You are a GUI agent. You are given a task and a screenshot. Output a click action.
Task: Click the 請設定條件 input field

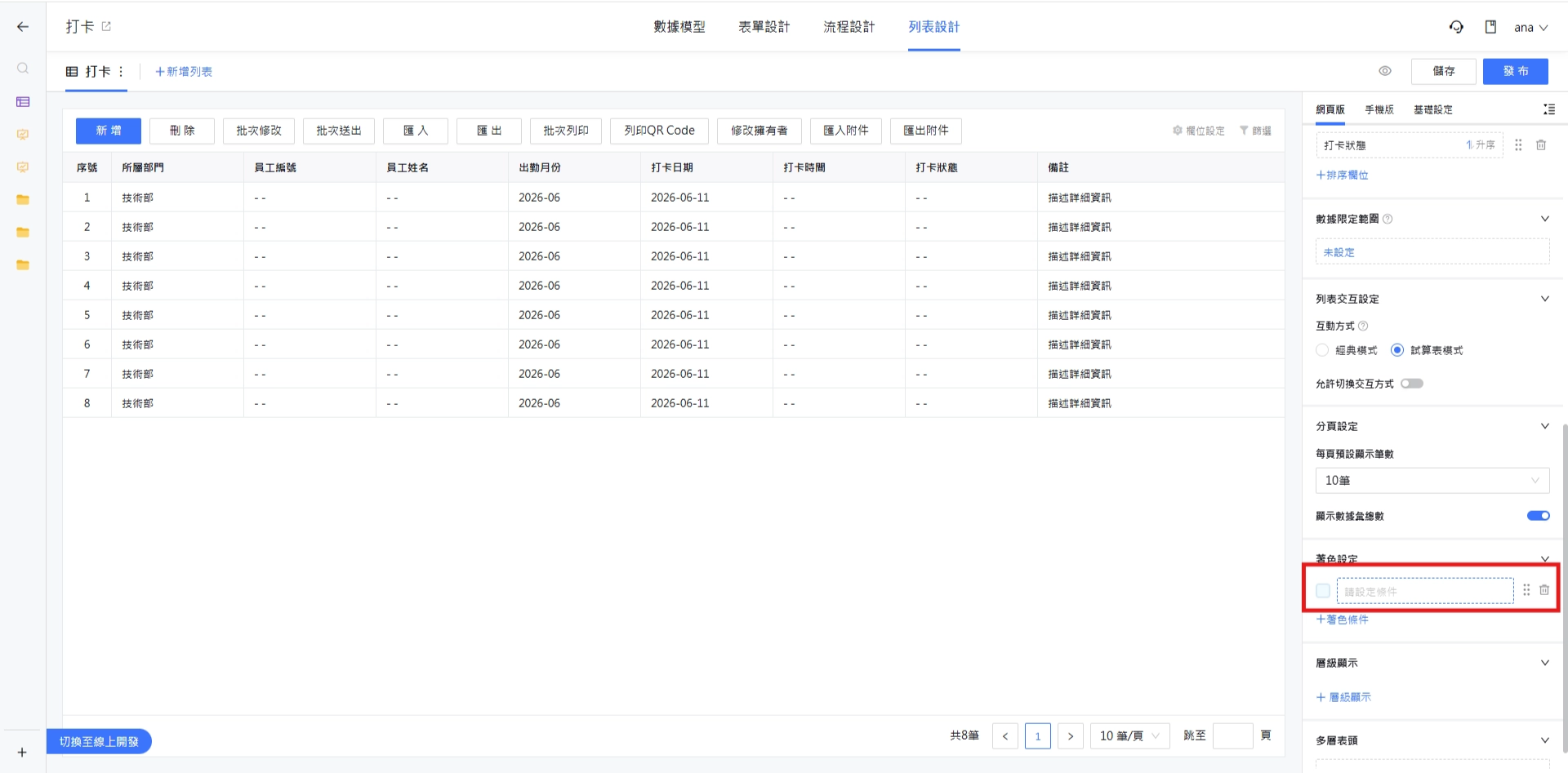click(1425, 591)
